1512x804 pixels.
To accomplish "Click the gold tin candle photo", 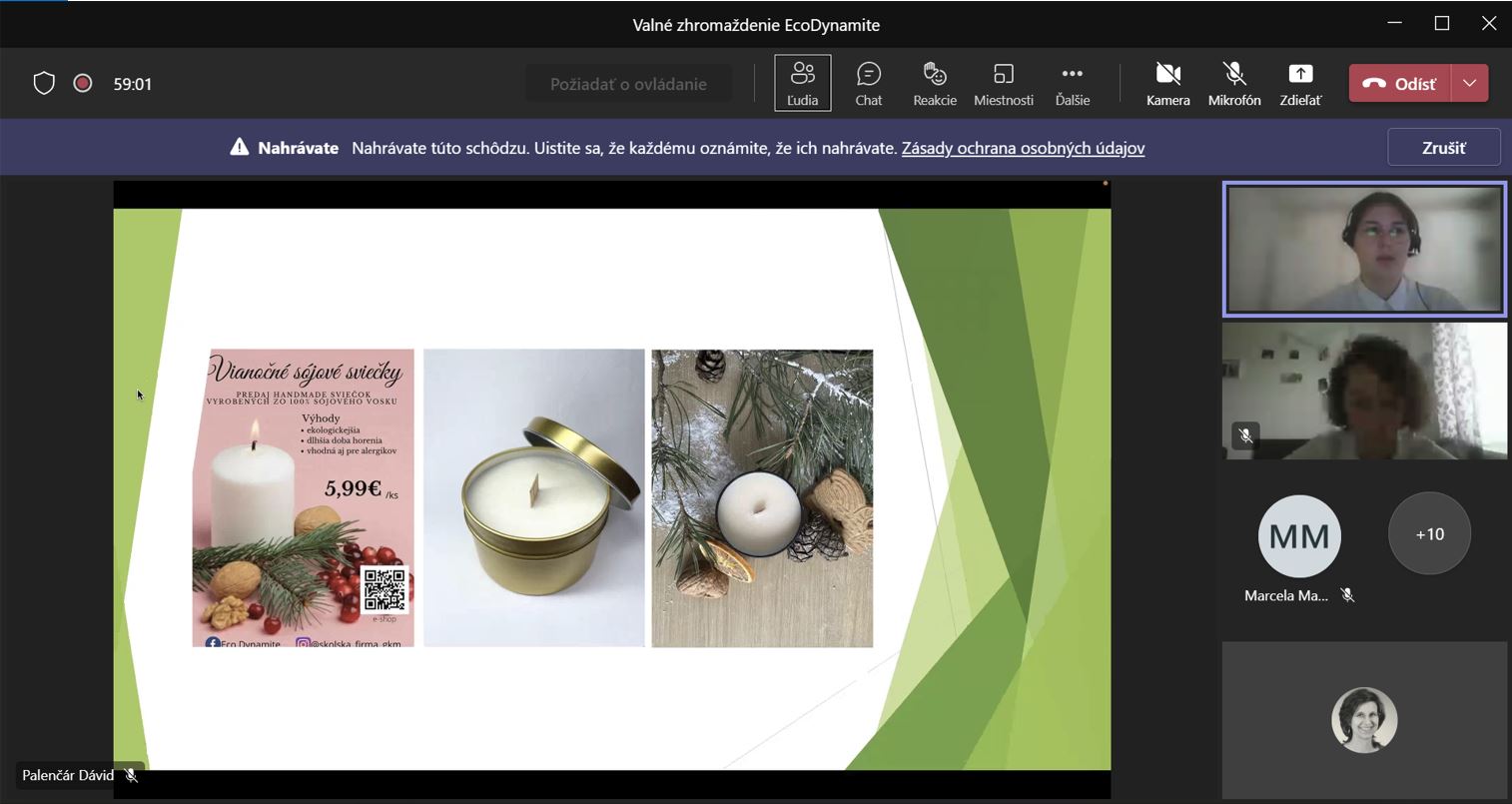I will coord(534,497).
